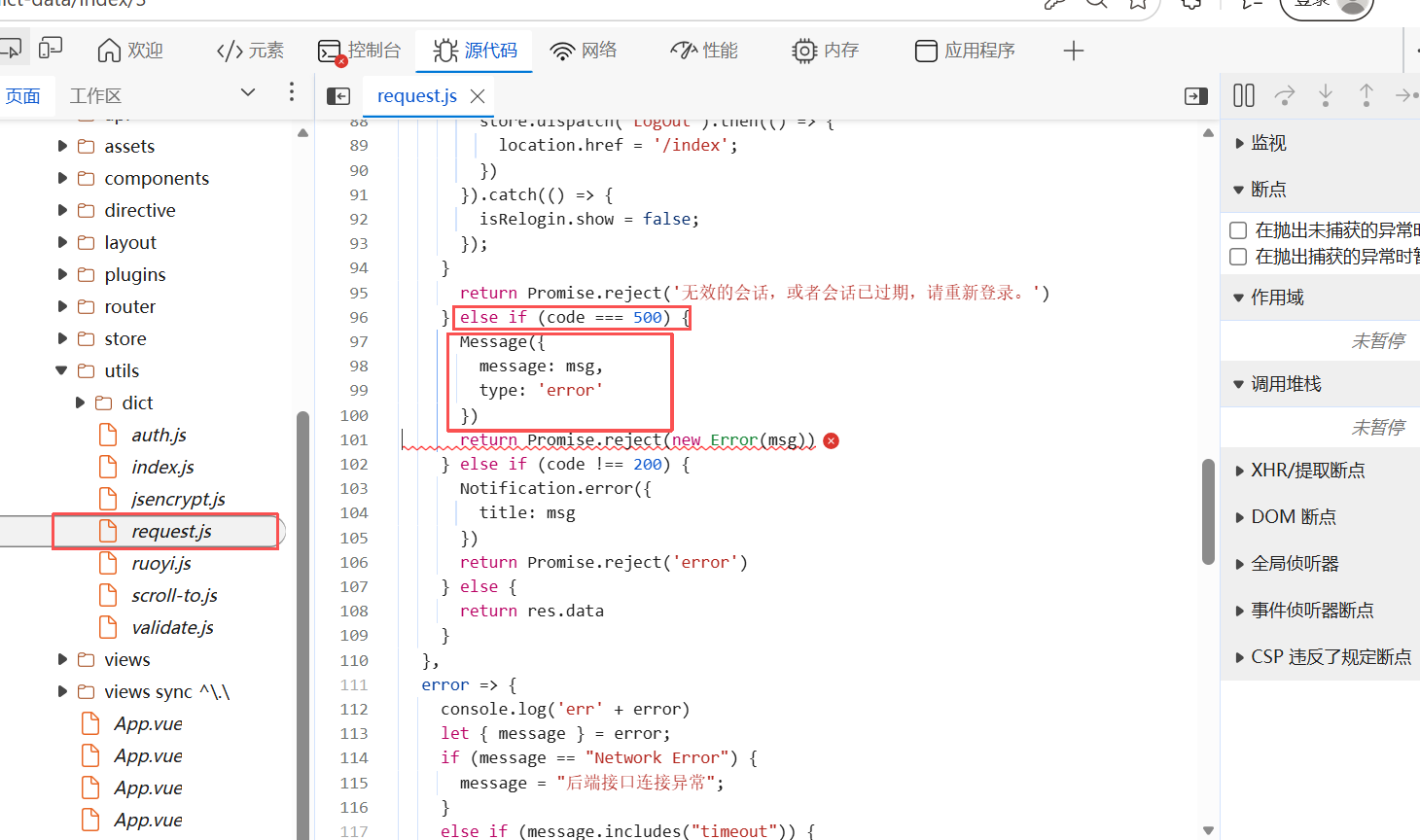Expand the views folder
The image size is (1420, 840).
[x=62, y=660]
